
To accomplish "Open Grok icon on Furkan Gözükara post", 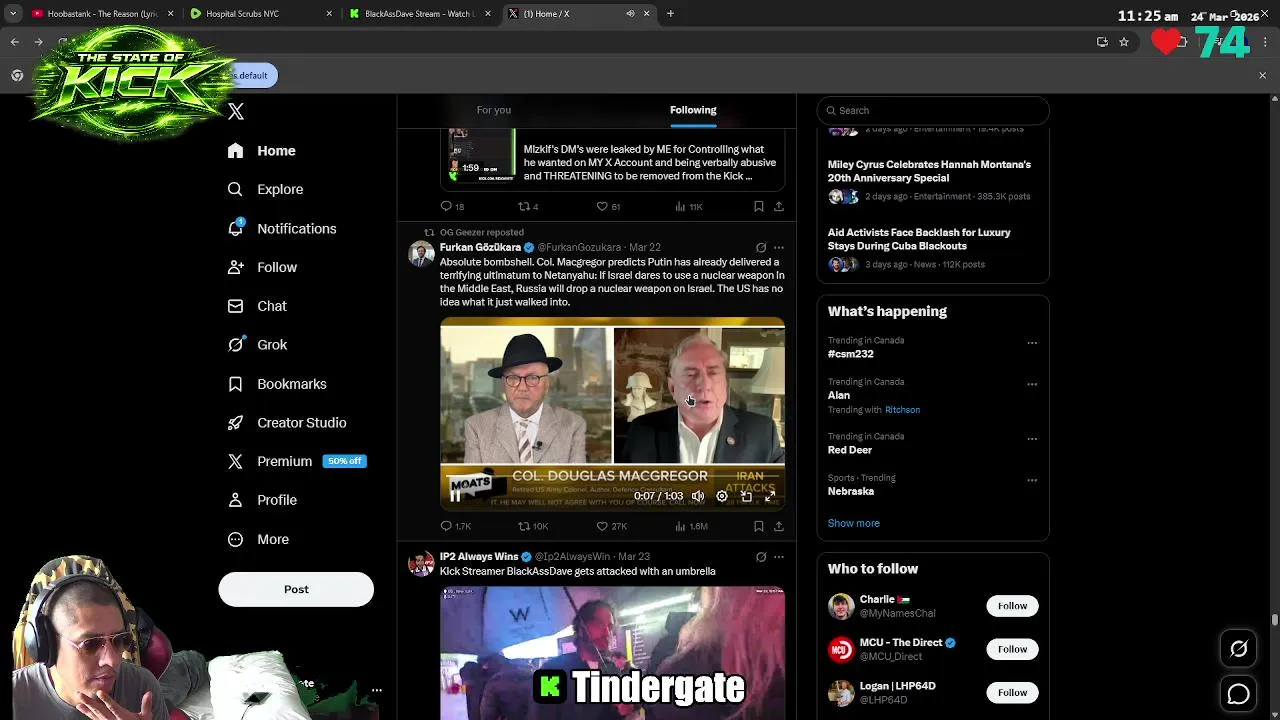I will tap(761, 247).
